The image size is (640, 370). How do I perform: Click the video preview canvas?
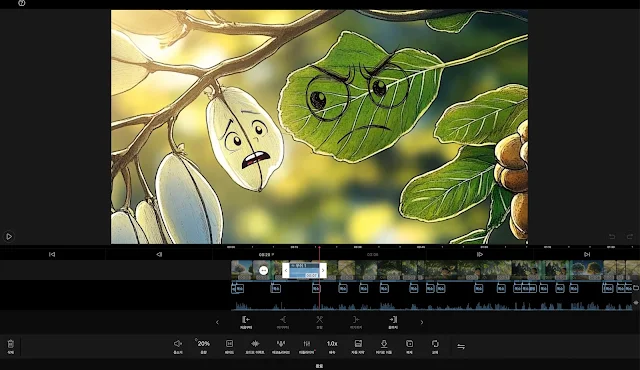point(319,127)
